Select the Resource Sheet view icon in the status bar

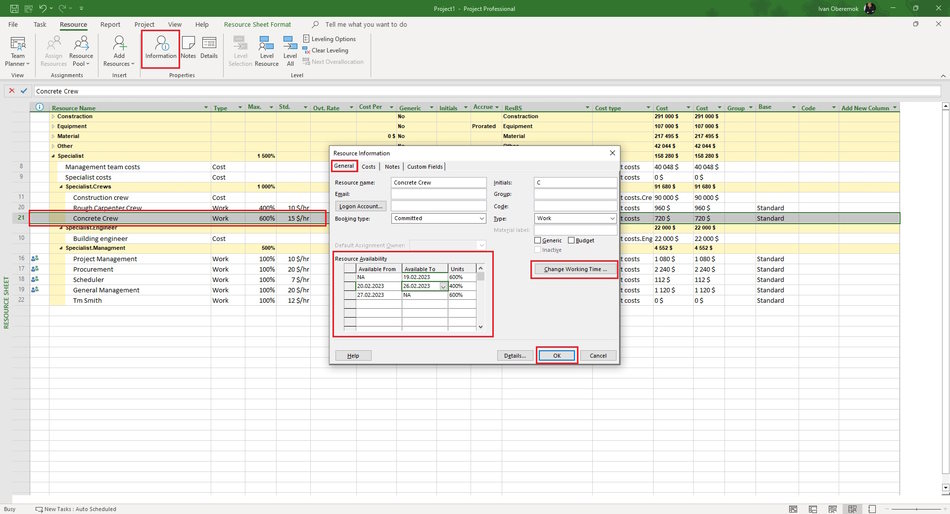click(x=852, y=509)
